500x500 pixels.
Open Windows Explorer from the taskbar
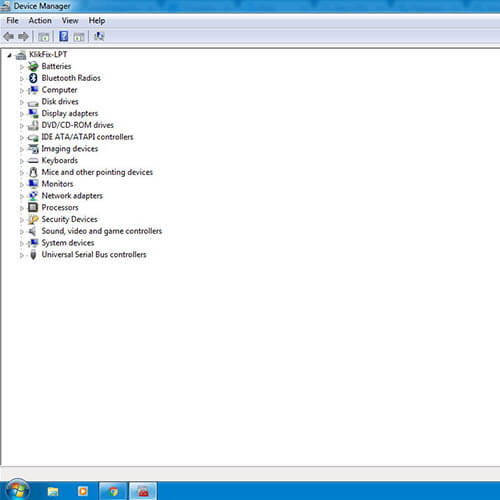53,491
